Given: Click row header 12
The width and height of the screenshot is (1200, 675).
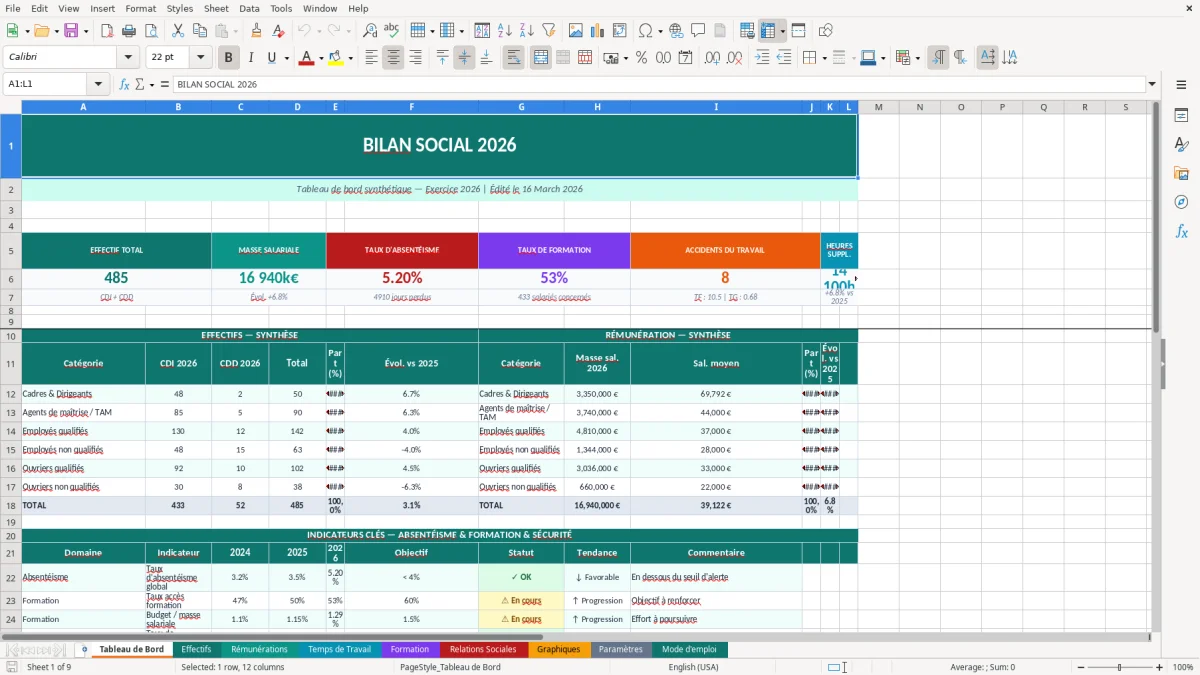Looking at the screenshot, I should 10,394.
